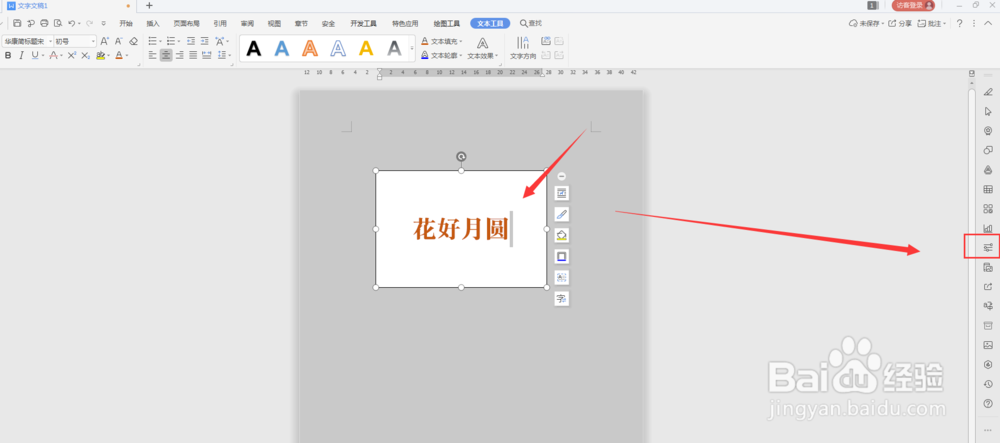This screenshot has height=443, width=1000.
Task: Select orange outlined A text style
Action: pos(310,48)
